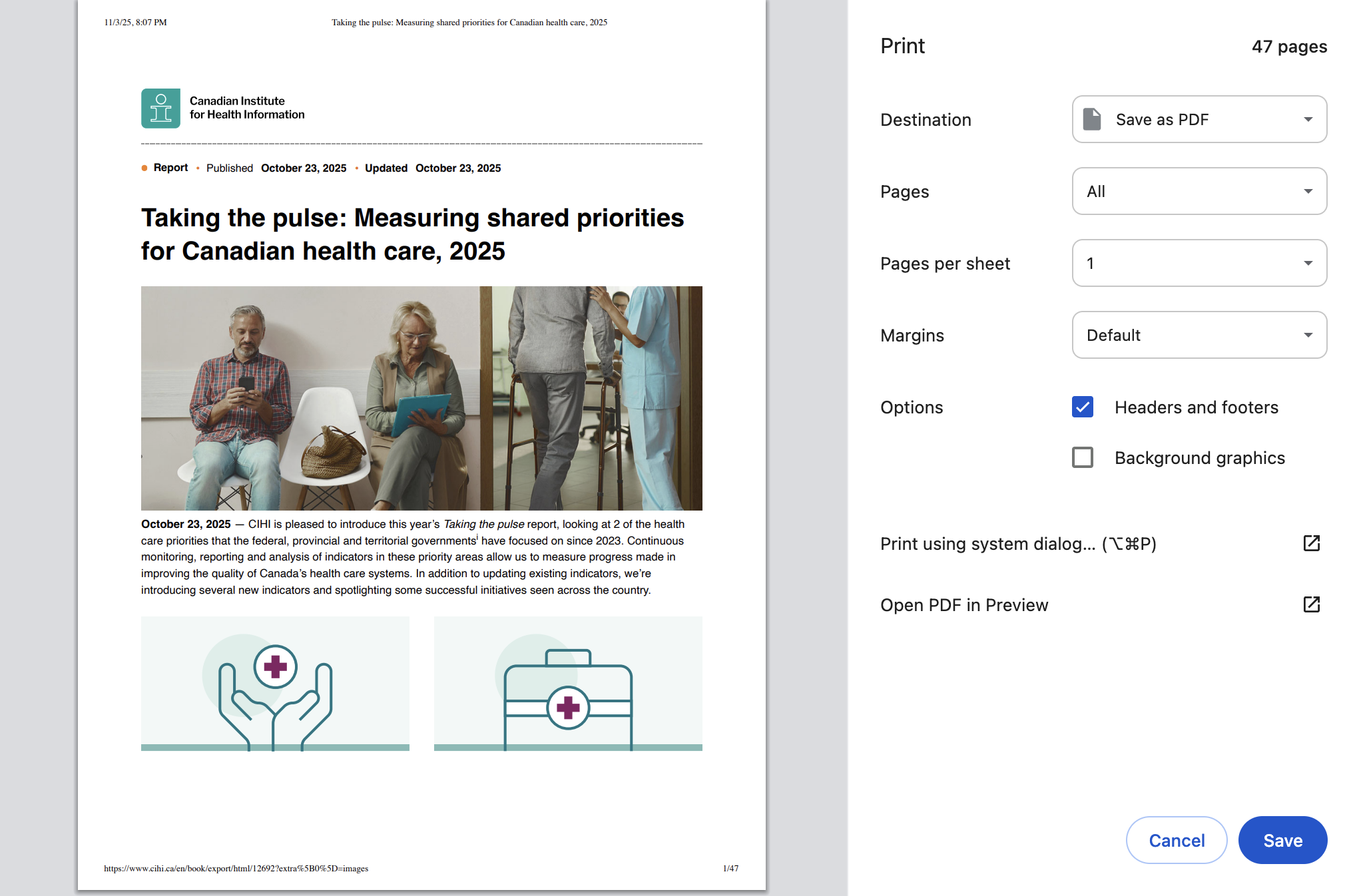Open the Pages dropdown set to All
Image resolution: width=1357 pixels, height=896 pixels.
coord(1199,191)
